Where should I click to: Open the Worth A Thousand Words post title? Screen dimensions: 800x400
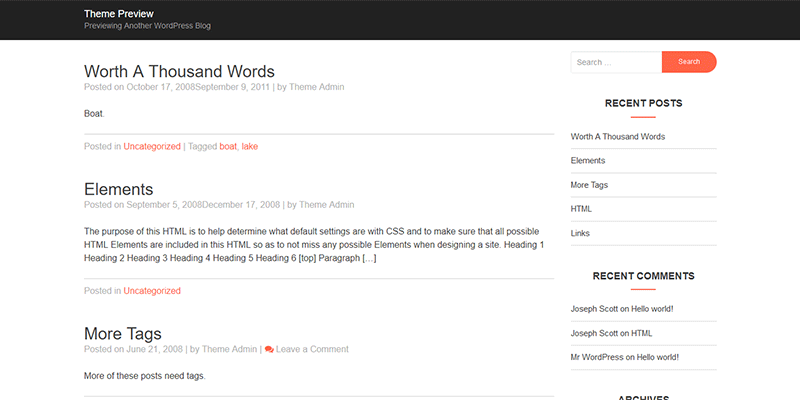pos(179,71)
